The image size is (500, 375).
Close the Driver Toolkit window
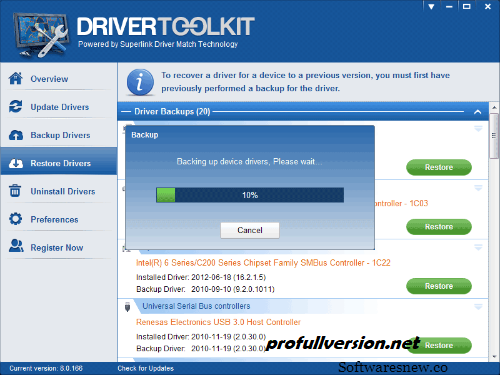pos(488,6)
